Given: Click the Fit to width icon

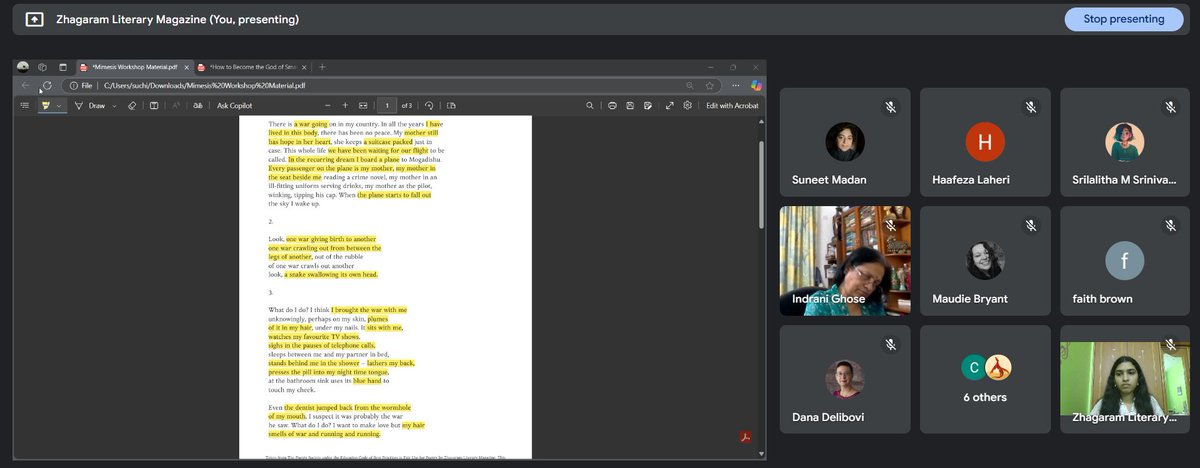Looking at the screenshot, I should point(363,105).
